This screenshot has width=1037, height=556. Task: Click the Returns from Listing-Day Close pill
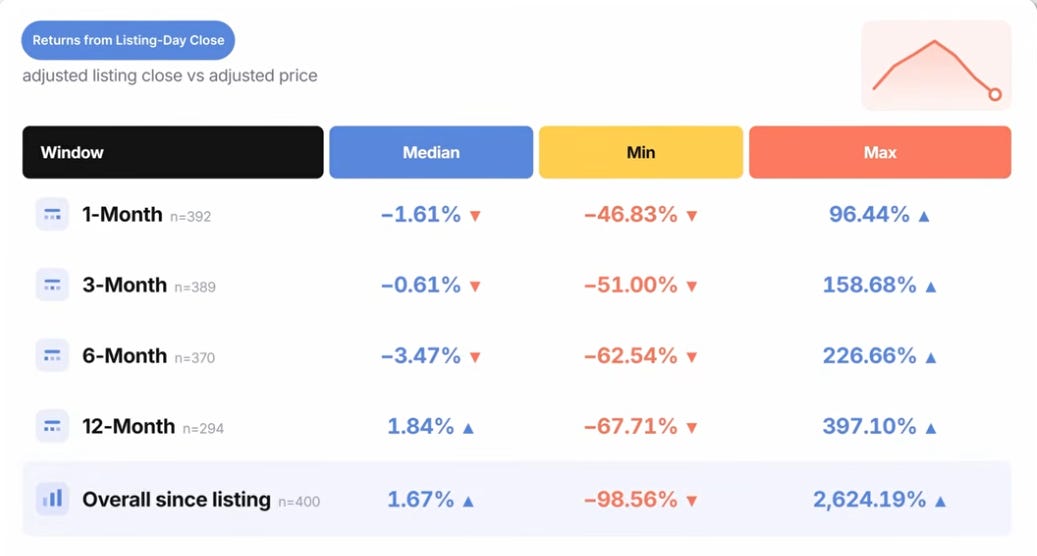tap(128, 40)
